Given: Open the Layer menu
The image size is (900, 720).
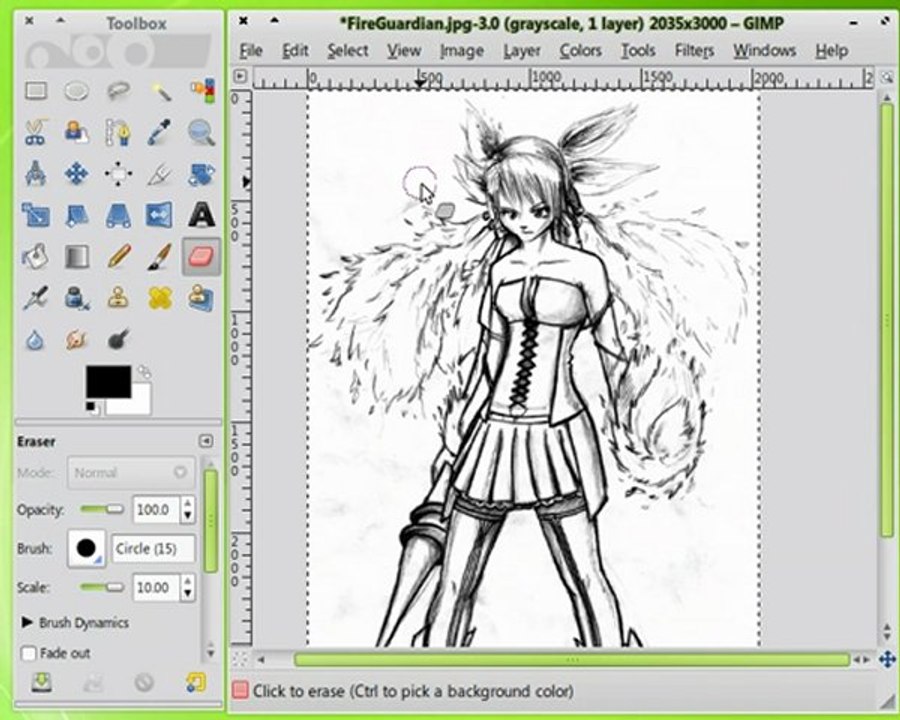Looking at the screenshot, I should pyautogui.click(x=522, y=51).
